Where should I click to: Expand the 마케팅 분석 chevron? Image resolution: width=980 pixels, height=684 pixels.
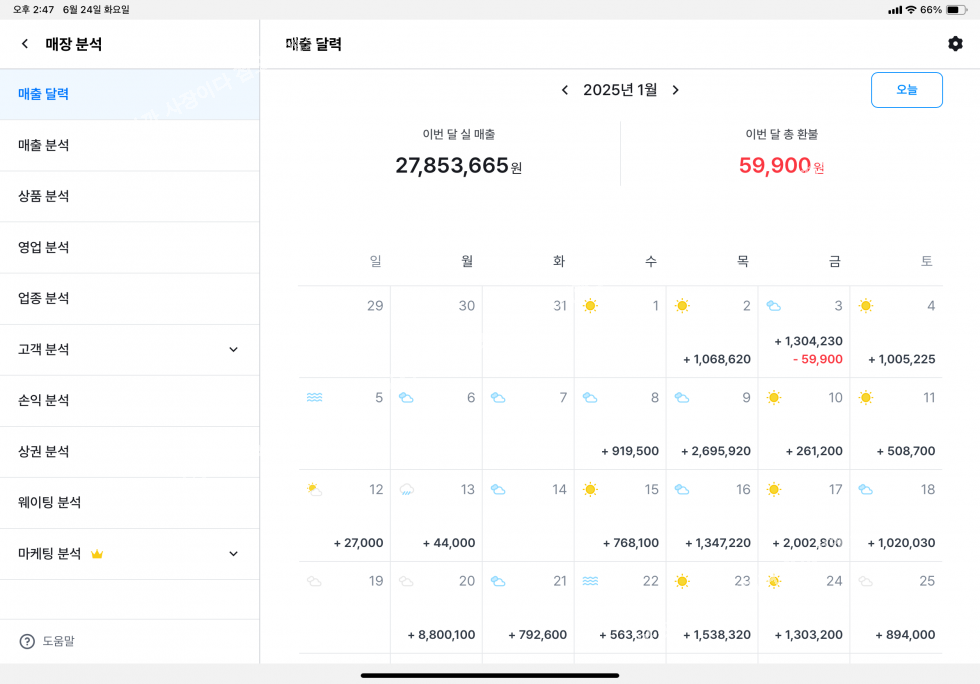233,554
